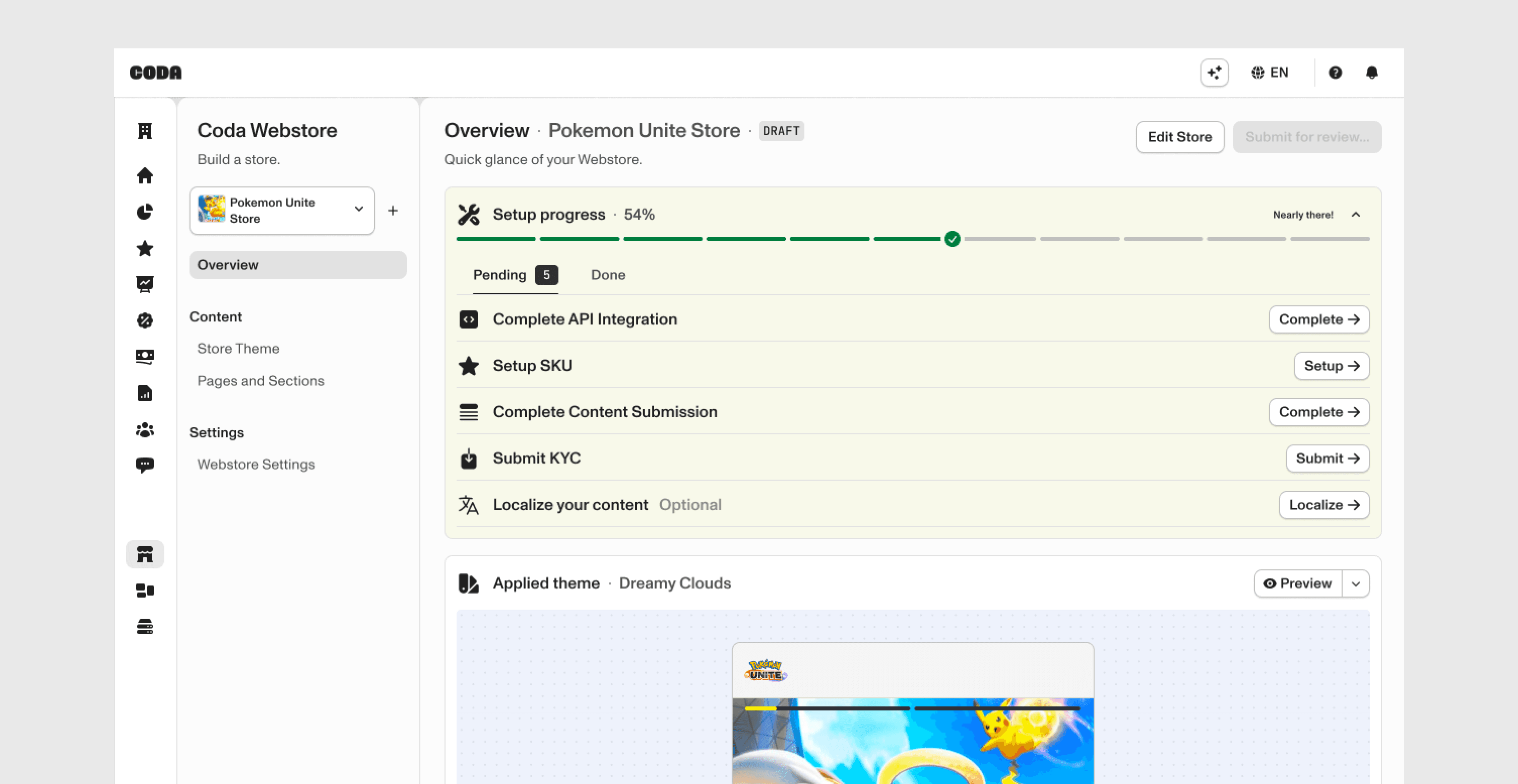
Task: Click Submit button for KYC
Action: pos(1327,459)
